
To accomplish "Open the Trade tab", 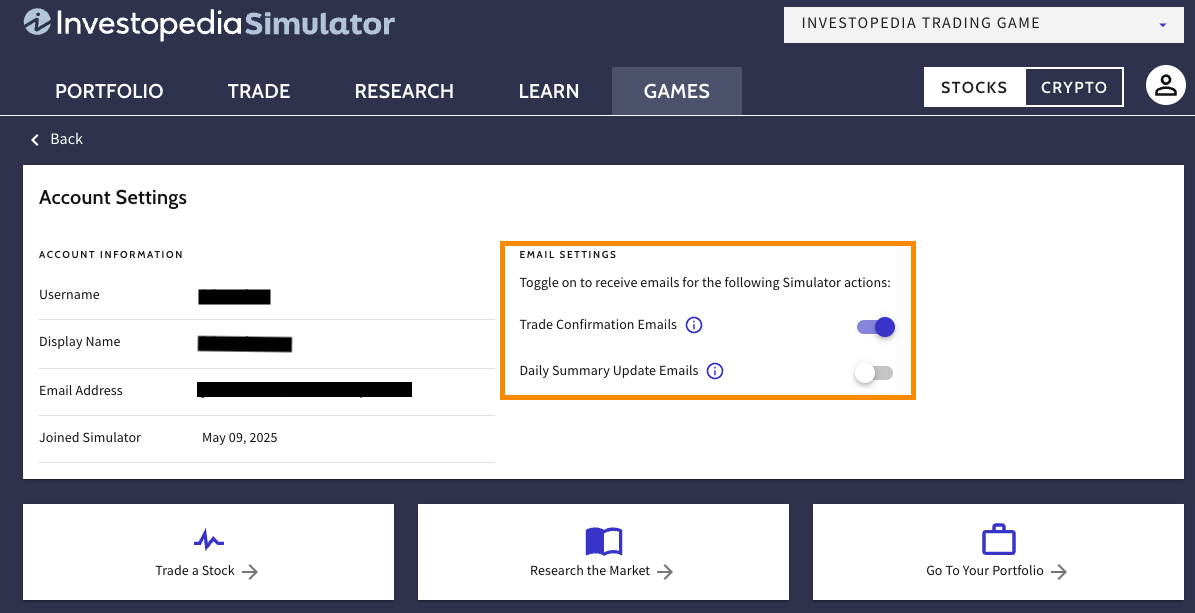I will 258,91.
